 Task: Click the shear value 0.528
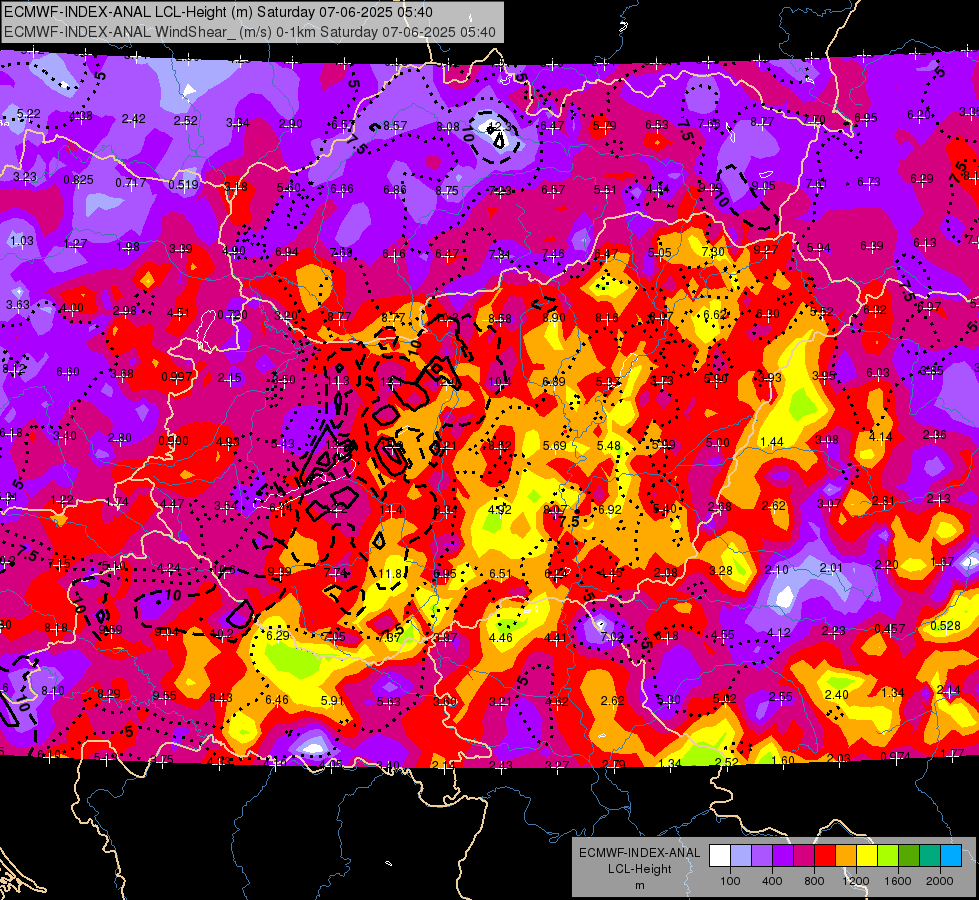pos(945,626)
